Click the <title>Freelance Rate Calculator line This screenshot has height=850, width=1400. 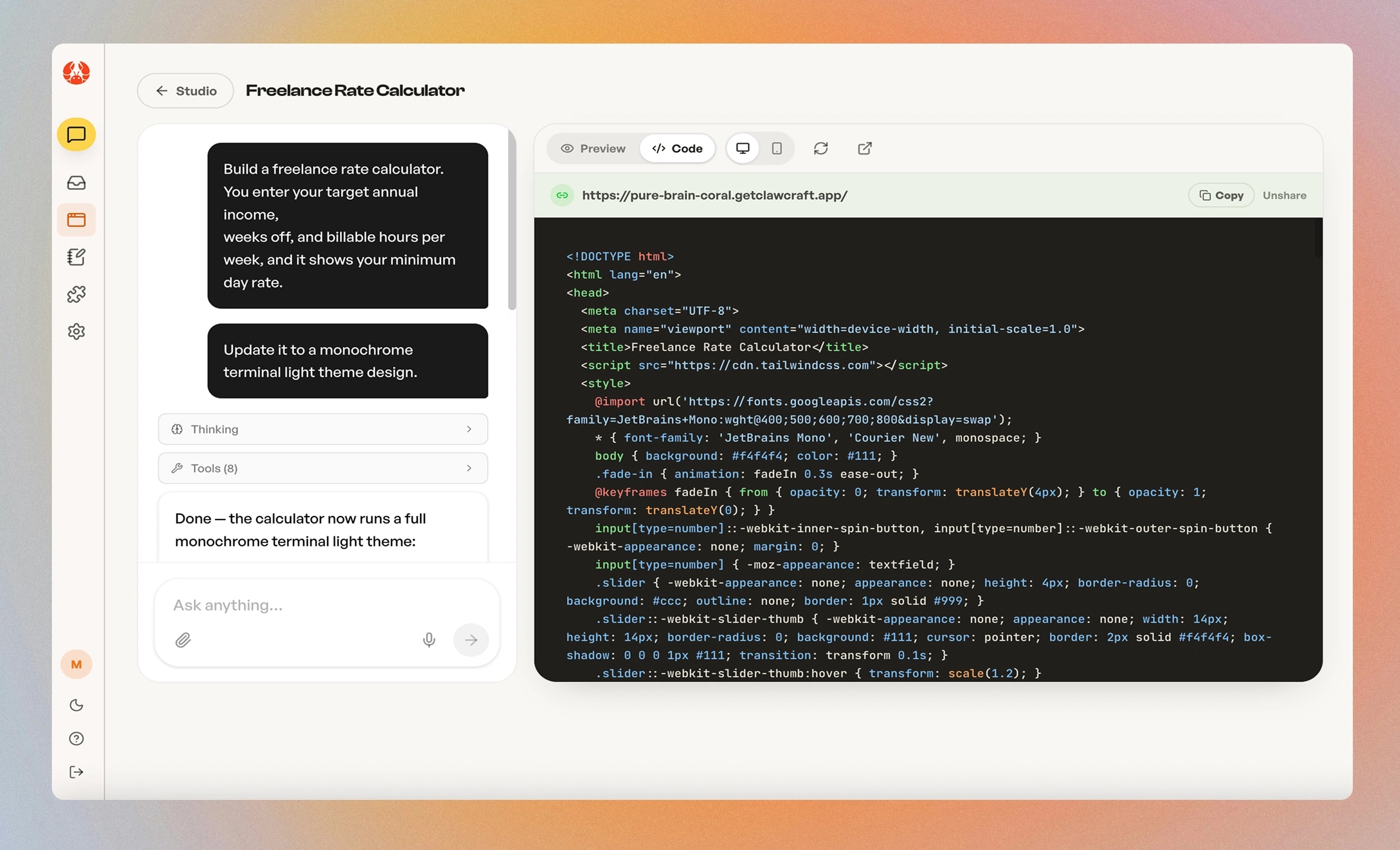click(724, 347)
